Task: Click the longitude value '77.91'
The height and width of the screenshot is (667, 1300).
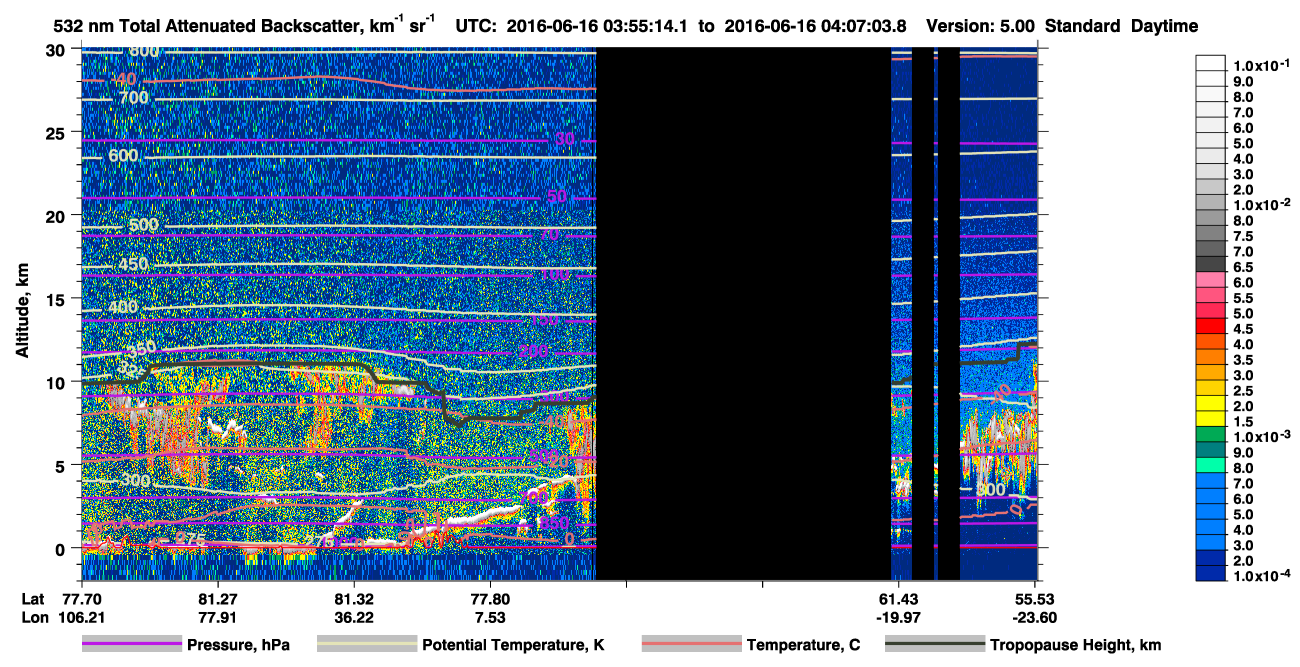Action: [217, 617]
